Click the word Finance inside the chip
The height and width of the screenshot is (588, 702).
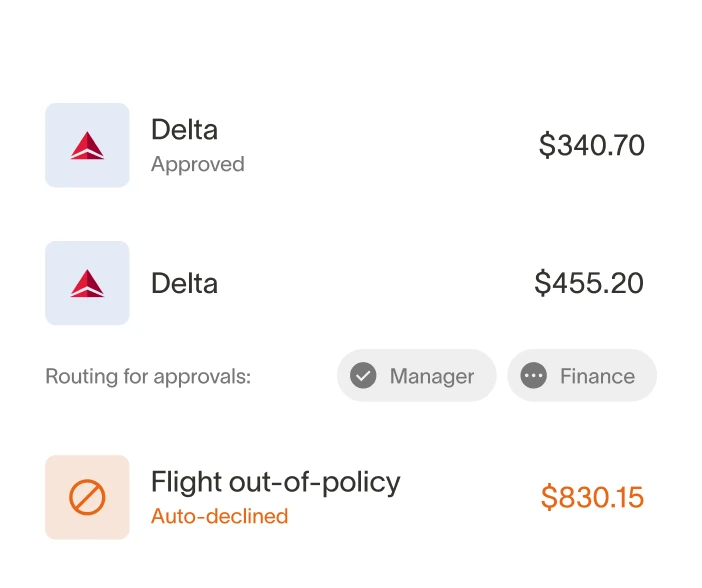point(597,376)
